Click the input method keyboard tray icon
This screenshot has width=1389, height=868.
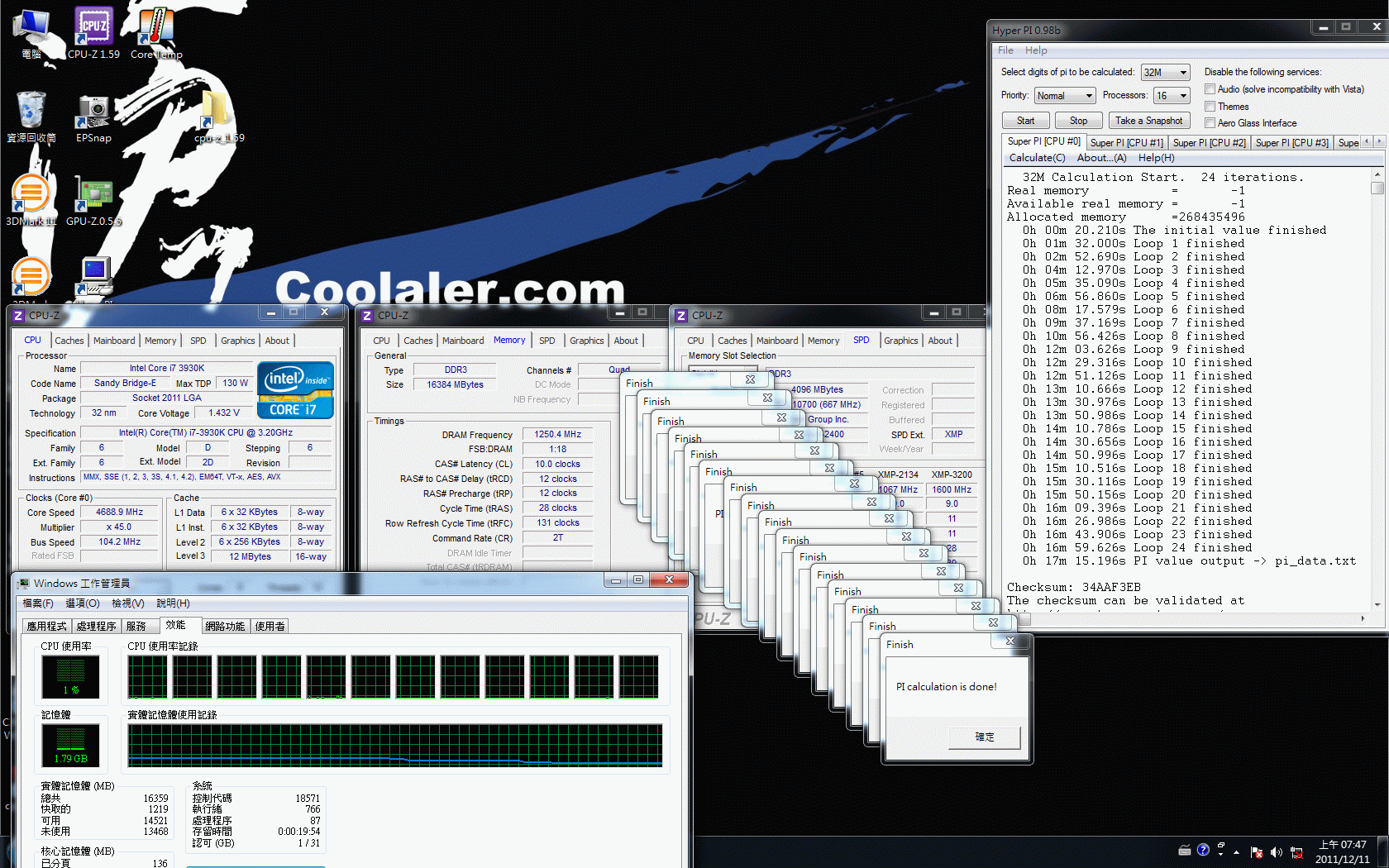[1184, 850]
